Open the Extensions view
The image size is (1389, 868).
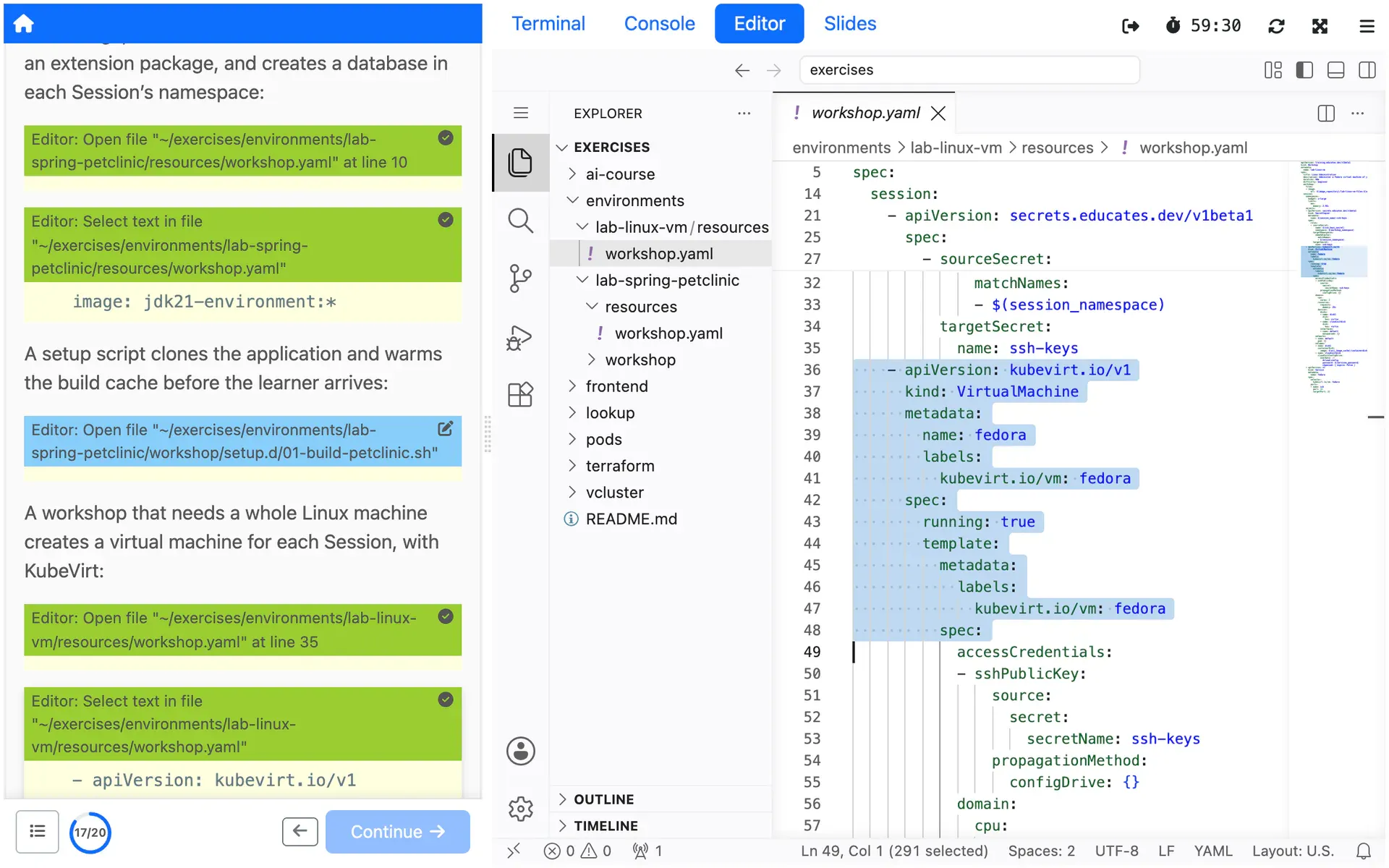point(520,395)
